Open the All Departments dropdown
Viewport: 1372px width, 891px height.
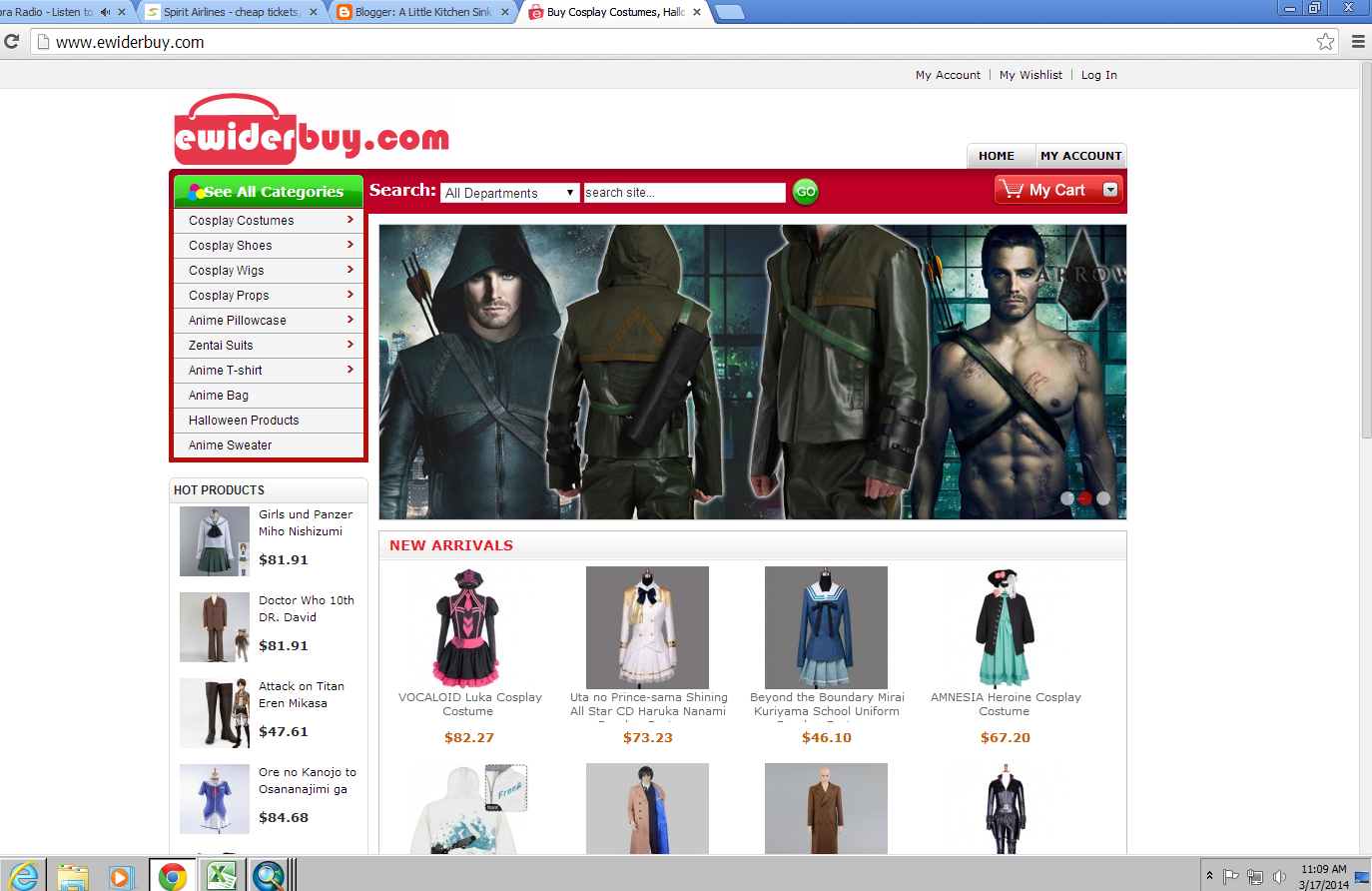pos(510,193)
